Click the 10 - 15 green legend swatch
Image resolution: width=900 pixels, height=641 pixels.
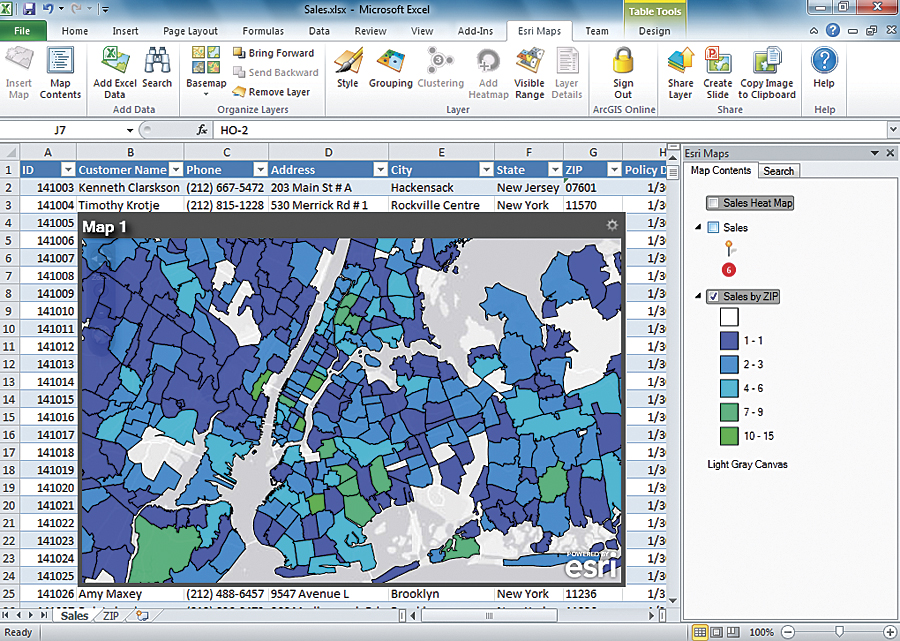click(729, 435)
